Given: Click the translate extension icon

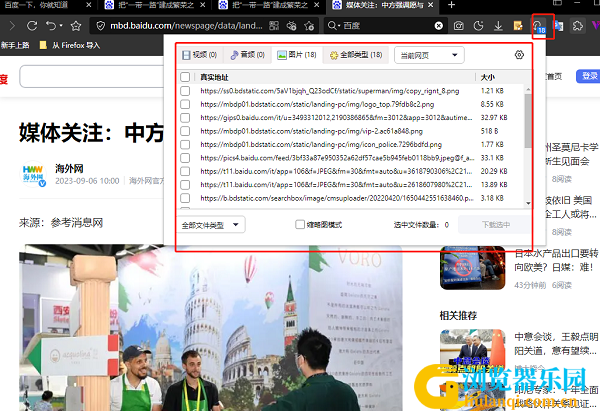Looking at the screenshot, I should coord(559,26).
